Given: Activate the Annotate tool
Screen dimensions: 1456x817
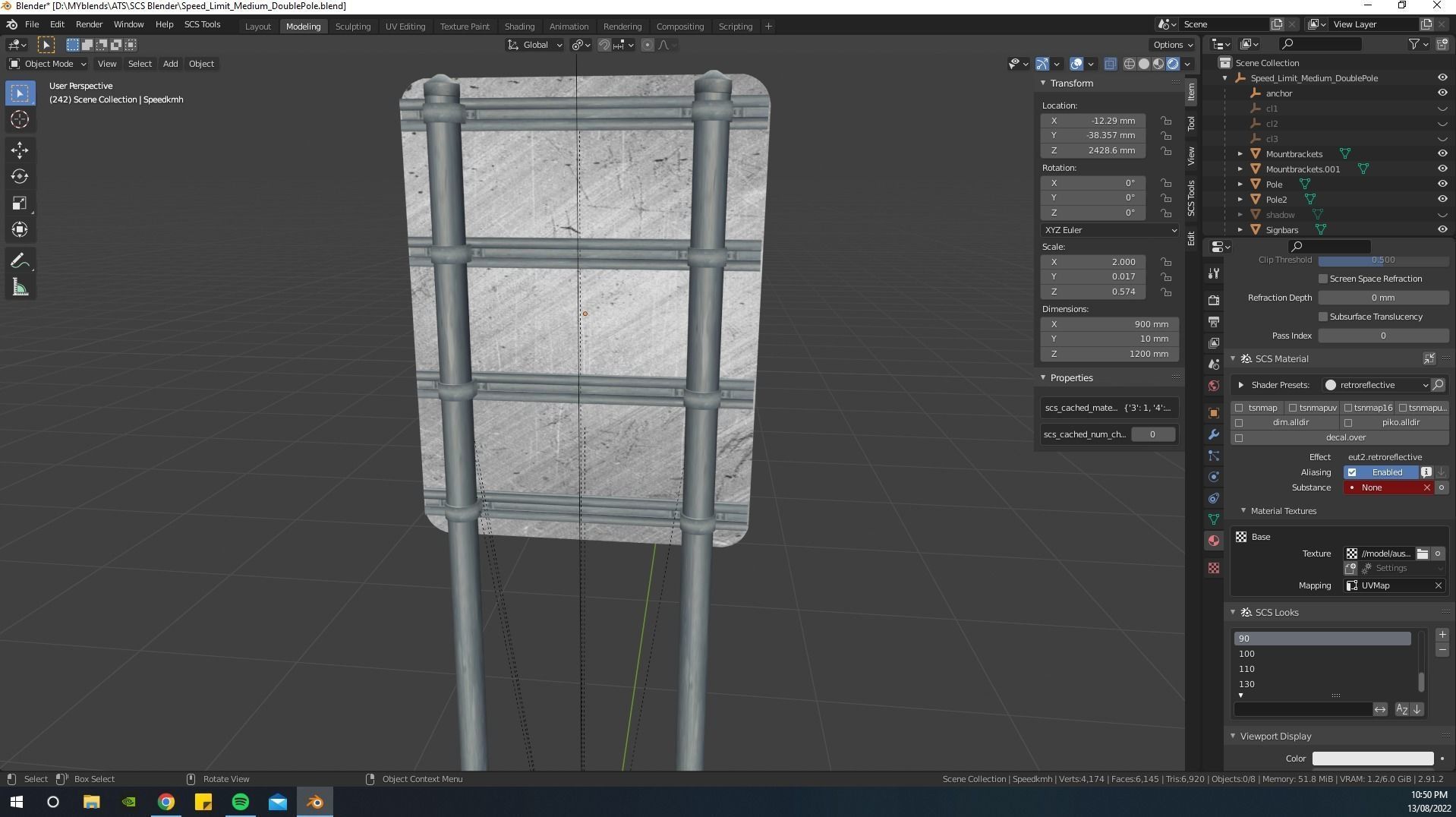Looking at the screenshot, I should click(20, 261).
